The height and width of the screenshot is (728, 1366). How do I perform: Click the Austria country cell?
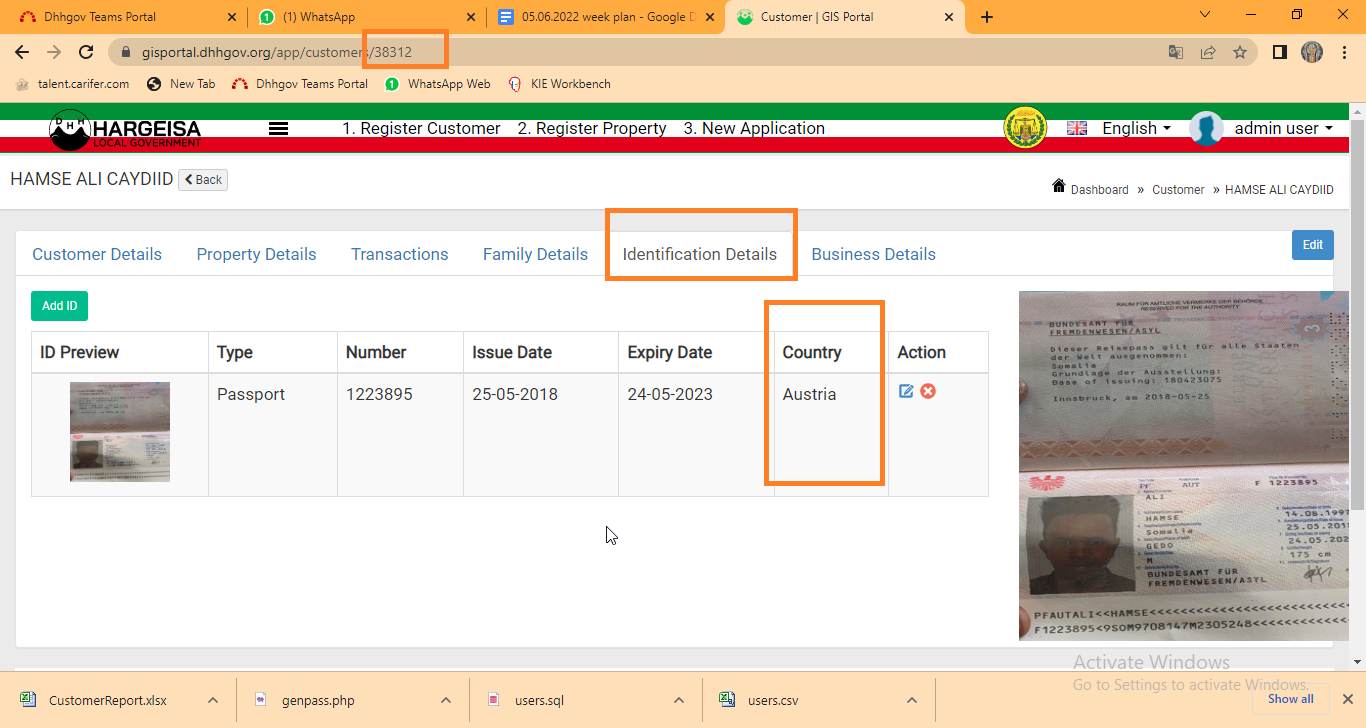[x=831, y=435]
